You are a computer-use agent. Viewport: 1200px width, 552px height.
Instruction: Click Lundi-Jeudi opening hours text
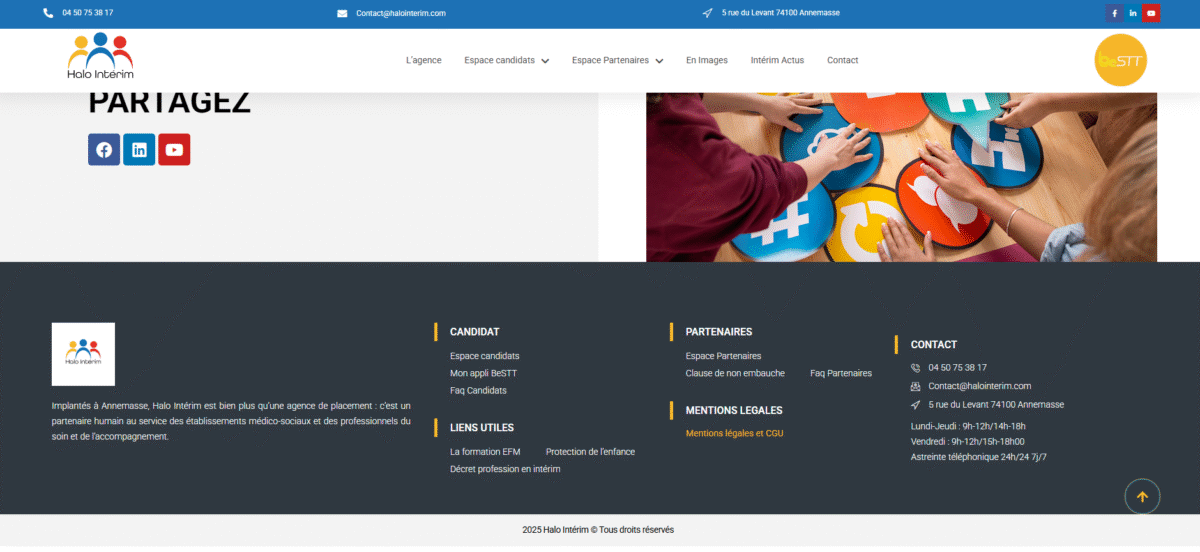pos(968,426)
